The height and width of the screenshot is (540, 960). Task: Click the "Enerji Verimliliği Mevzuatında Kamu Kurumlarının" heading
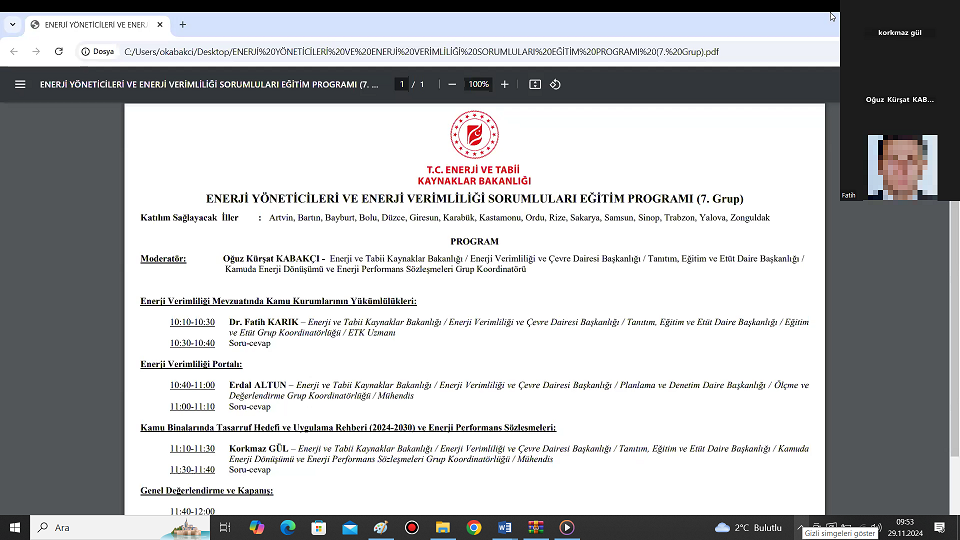[x=279, y=301]
